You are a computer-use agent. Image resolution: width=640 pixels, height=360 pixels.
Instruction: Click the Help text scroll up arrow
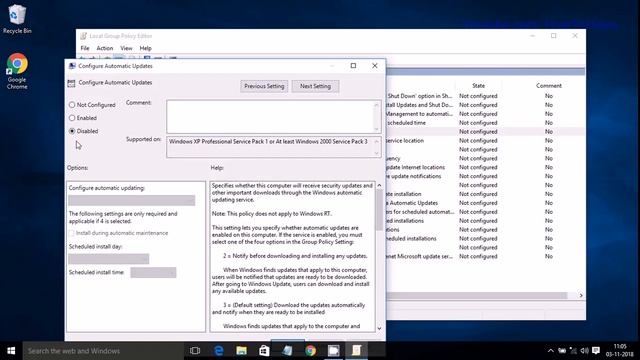379,185
